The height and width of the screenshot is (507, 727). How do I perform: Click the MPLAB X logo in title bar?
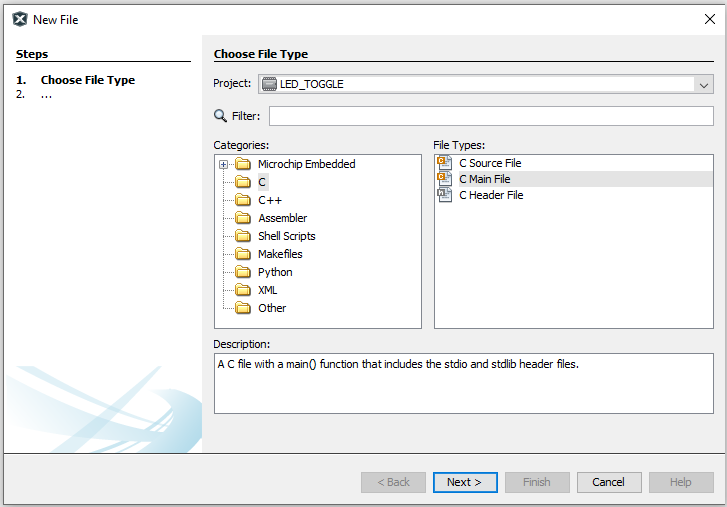coord(20,19)
